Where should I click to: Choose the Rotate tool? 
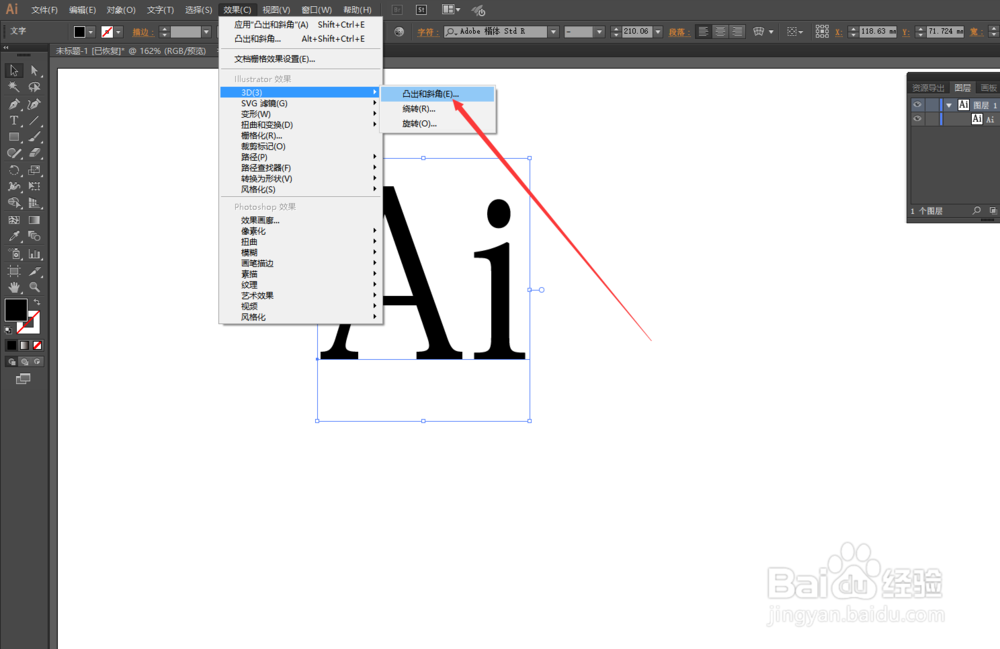14,170
